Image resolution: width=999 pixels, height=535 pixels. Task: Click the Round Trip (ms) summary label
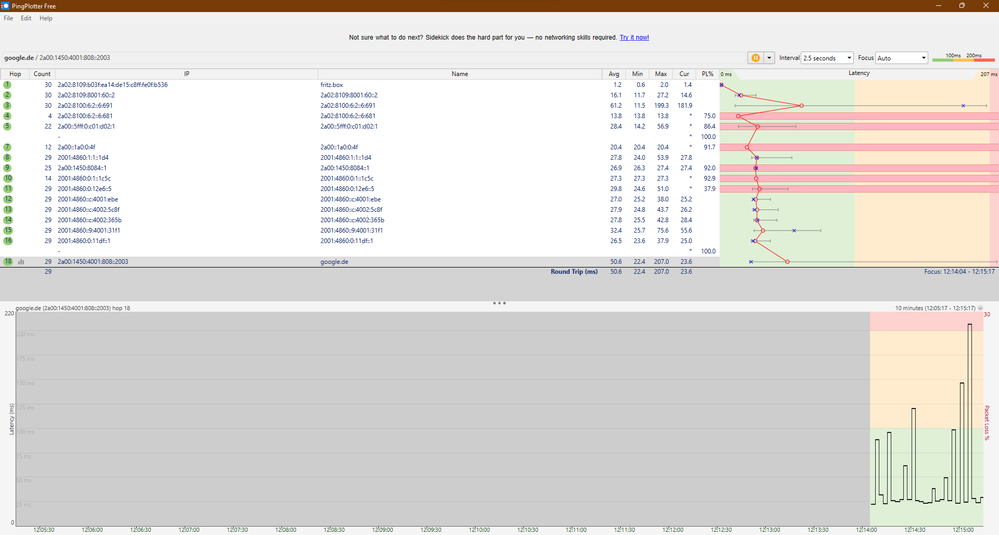pyautogui.click(x=574, y=272)
